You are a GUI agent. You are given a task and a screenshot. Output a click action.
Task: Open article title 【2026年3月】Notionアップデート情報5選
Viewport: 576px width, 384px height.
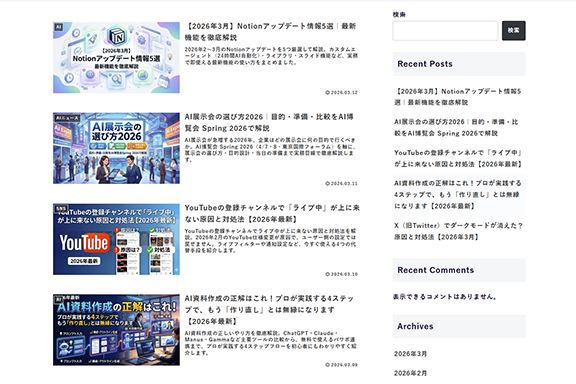(270, 32)
